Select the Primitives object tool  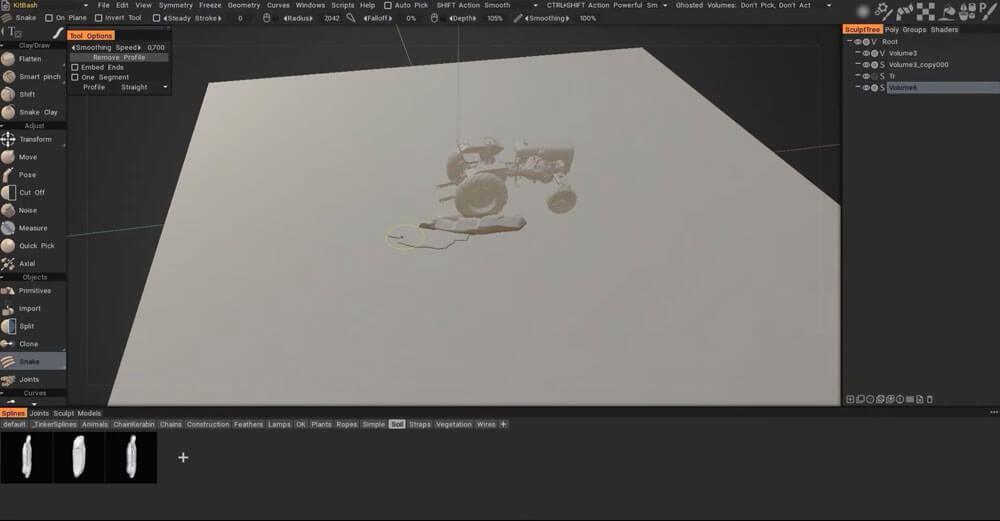(34, 291)
